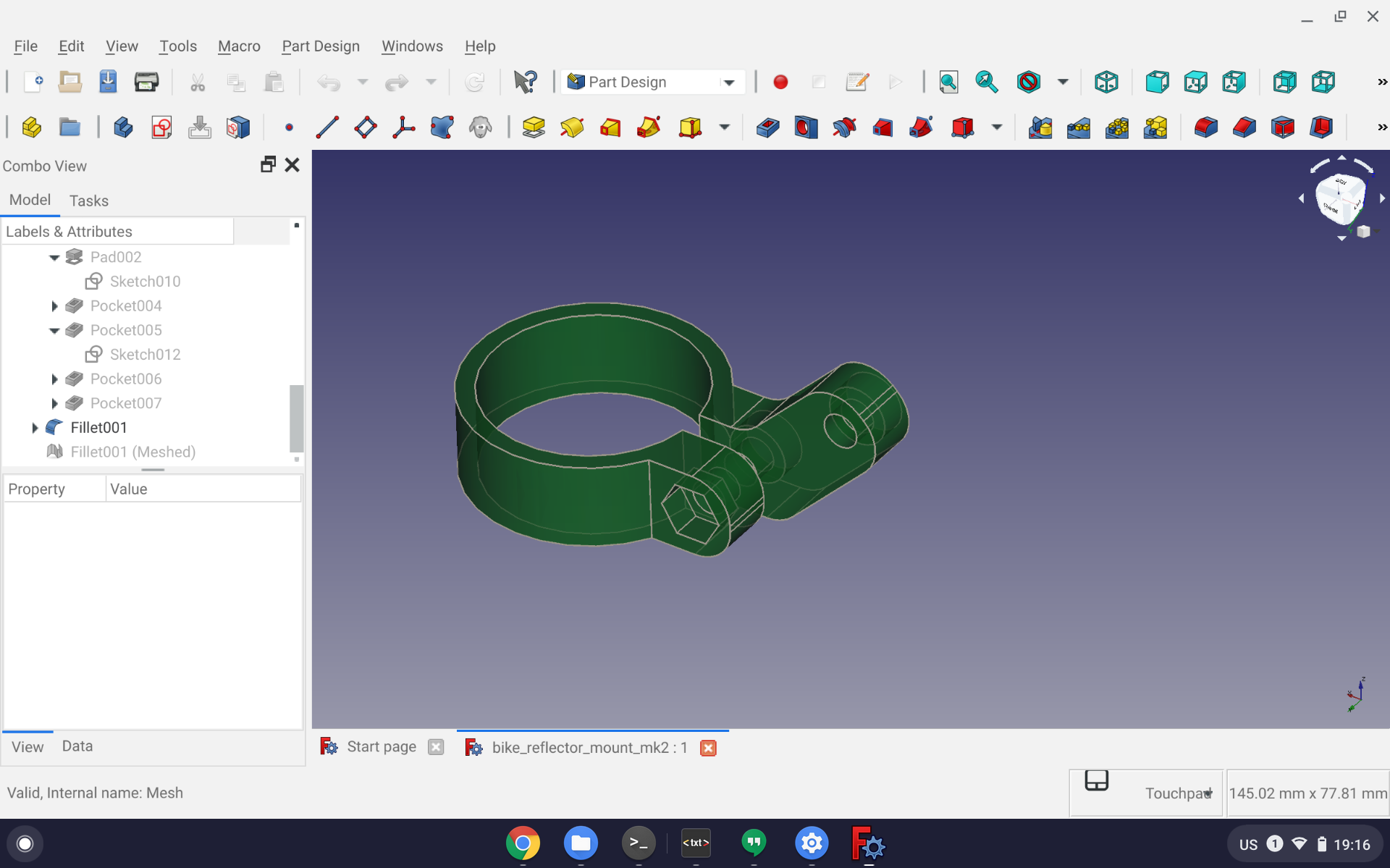Select Fillet001 (Meshed) tree item
Viewport: 1390px width, 868px height.
133,452
